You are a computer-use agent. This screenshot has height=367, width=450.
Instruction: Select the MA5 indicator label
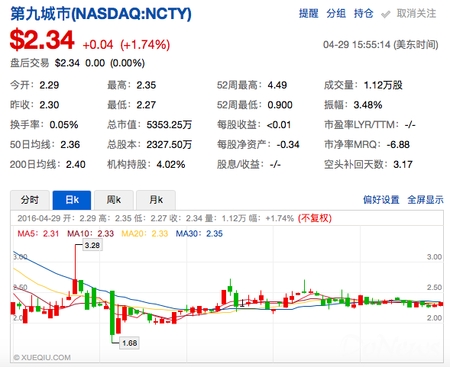pyautogui.click(x=38, y=234)
